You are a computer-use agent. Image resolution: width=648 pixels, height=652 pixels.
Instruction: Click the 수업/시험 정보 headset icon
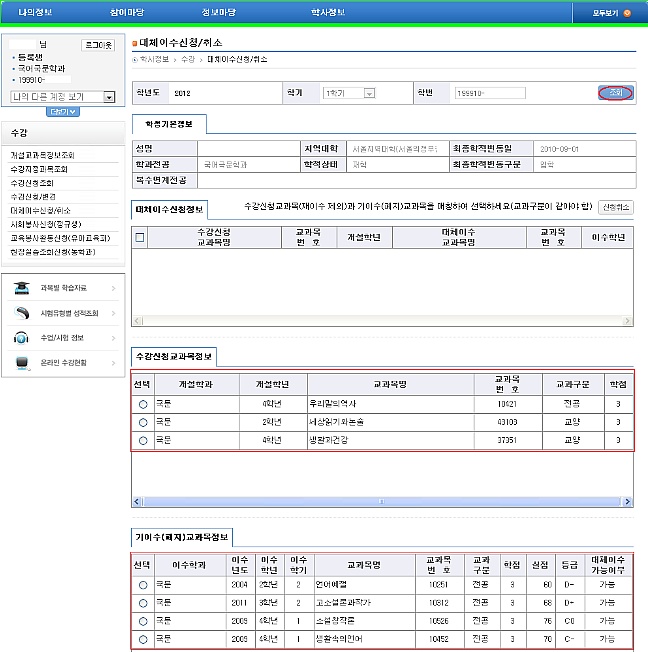tap(21, 338)
